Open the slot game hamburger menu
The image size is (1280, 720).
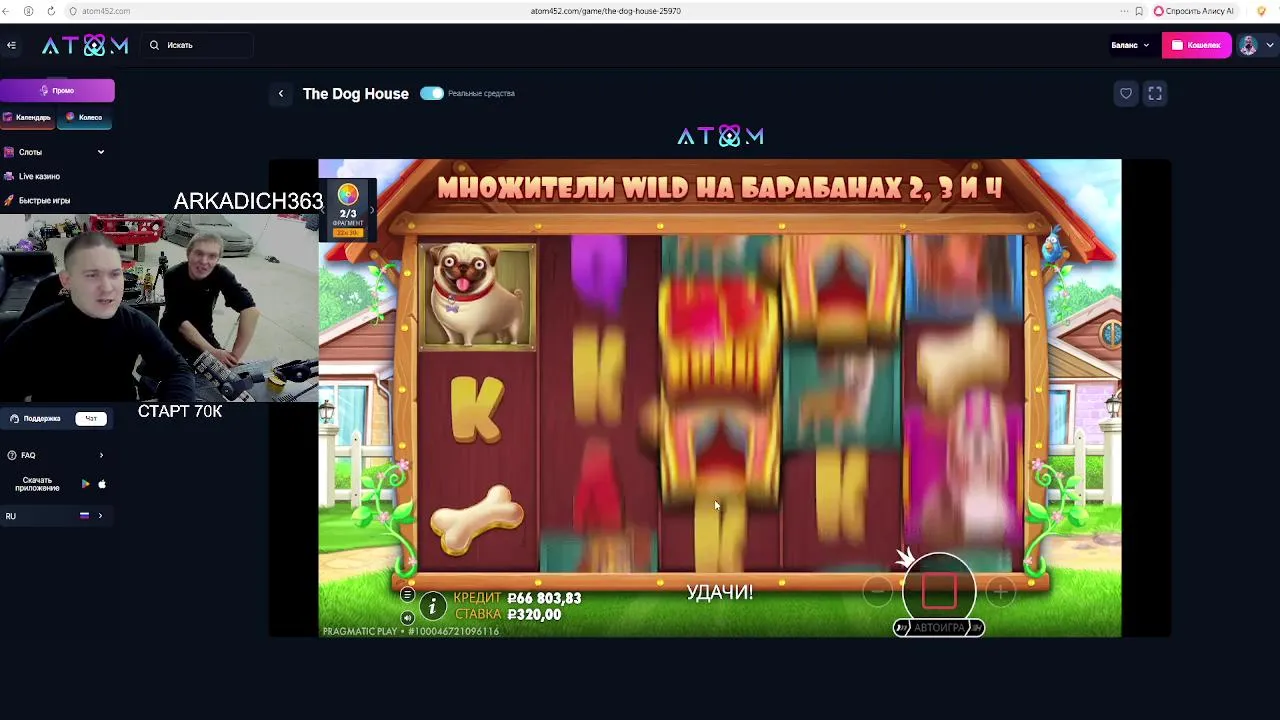407,595
